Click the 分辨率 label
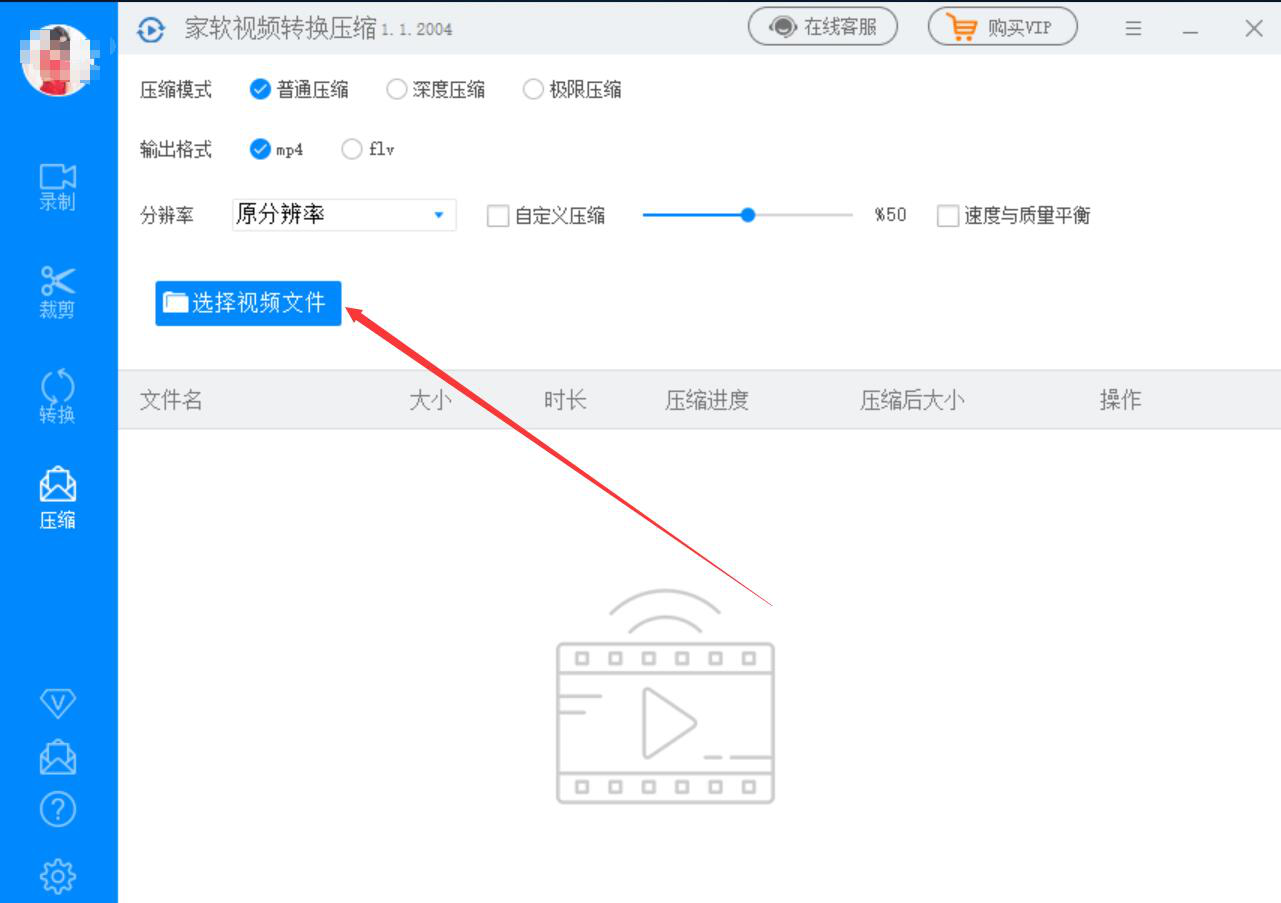Image resolution: width=1281 pixels, height=903 pixels. 167,216
